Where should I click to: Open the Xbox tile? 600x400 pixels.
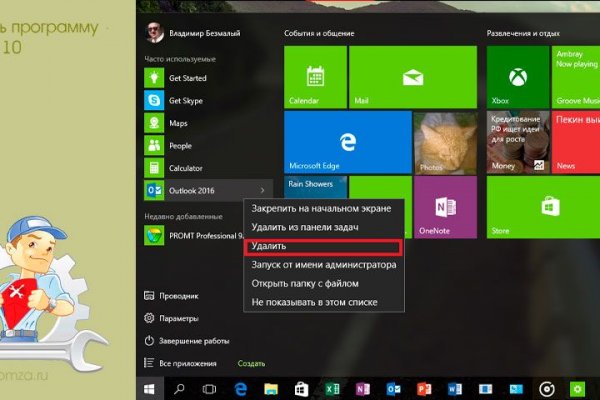517,78
